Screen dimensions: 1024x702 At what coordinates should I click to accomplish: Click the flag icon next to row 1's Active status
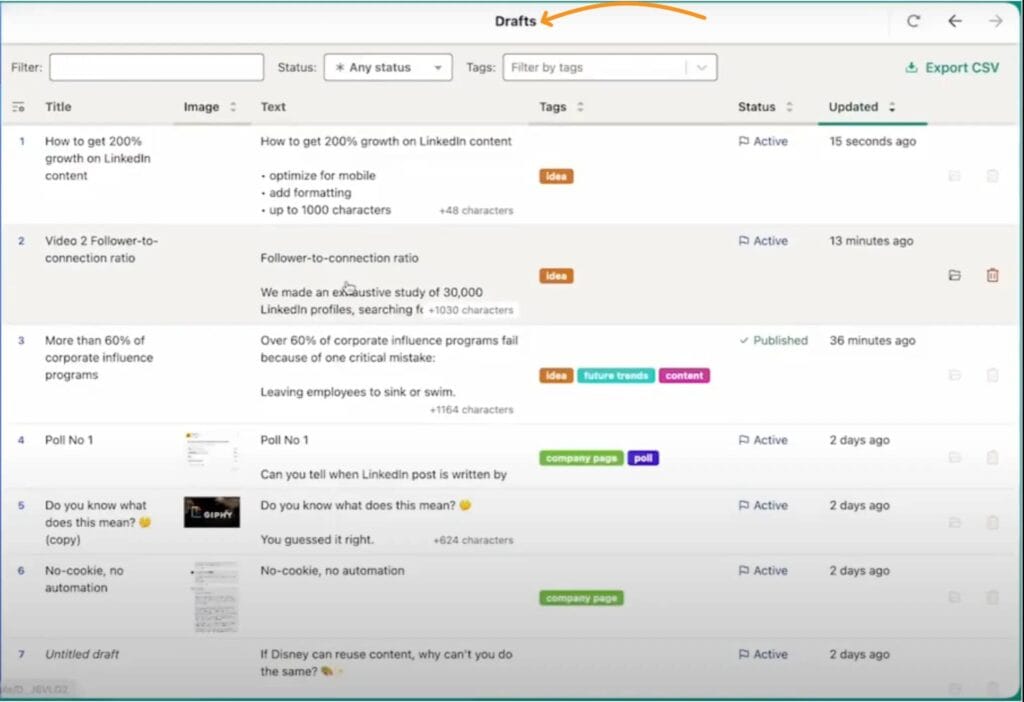point(745,141)
